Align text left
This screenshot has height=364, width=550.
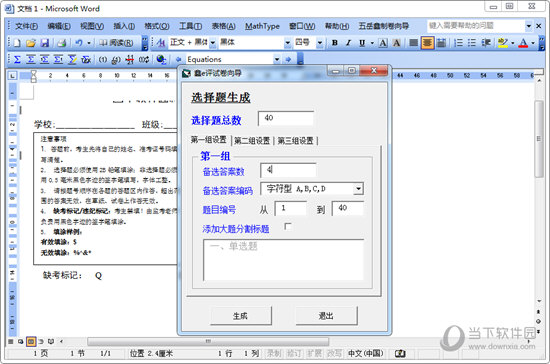tap(414, 43)
